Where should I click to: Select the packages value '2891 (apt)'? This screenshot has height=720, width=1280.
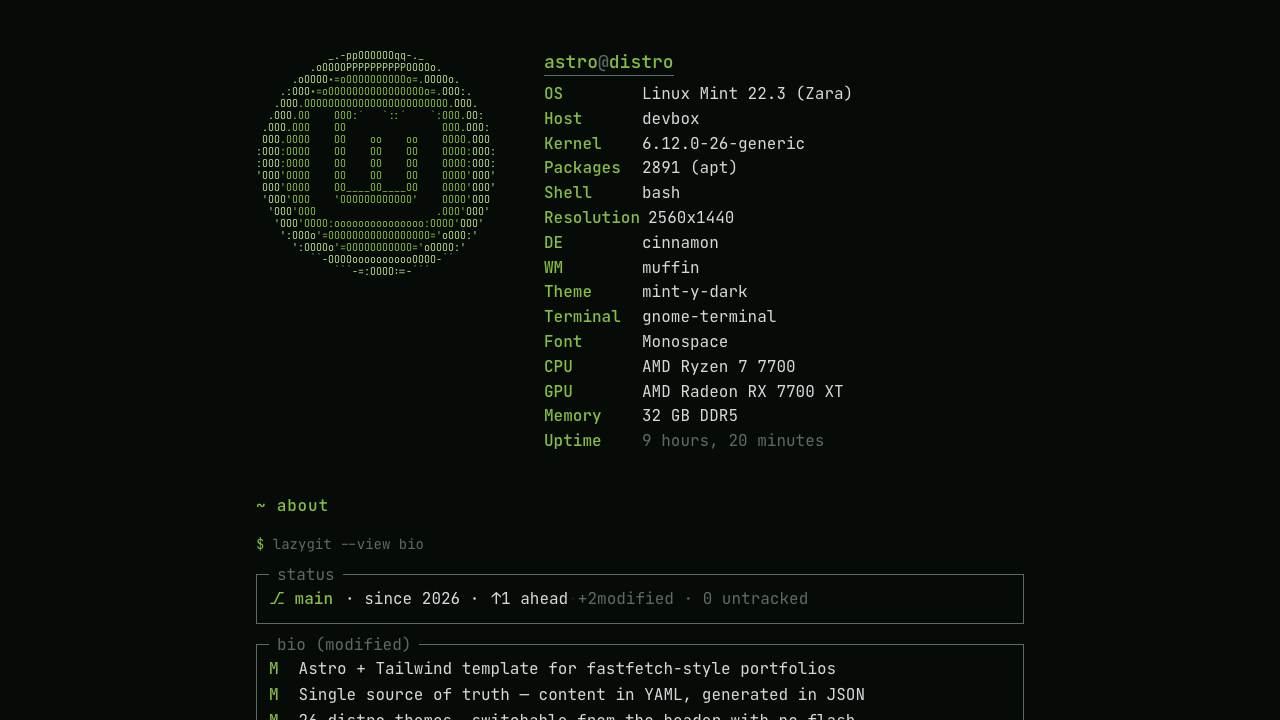point(690,168)
